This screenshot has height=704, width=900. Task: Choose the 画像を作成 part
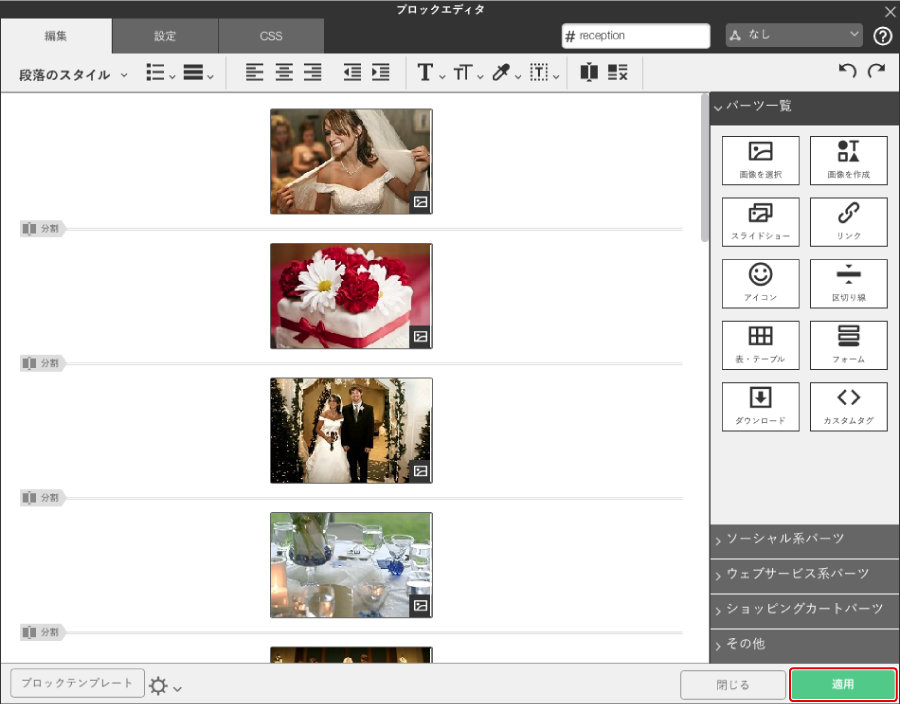point(848,160)
